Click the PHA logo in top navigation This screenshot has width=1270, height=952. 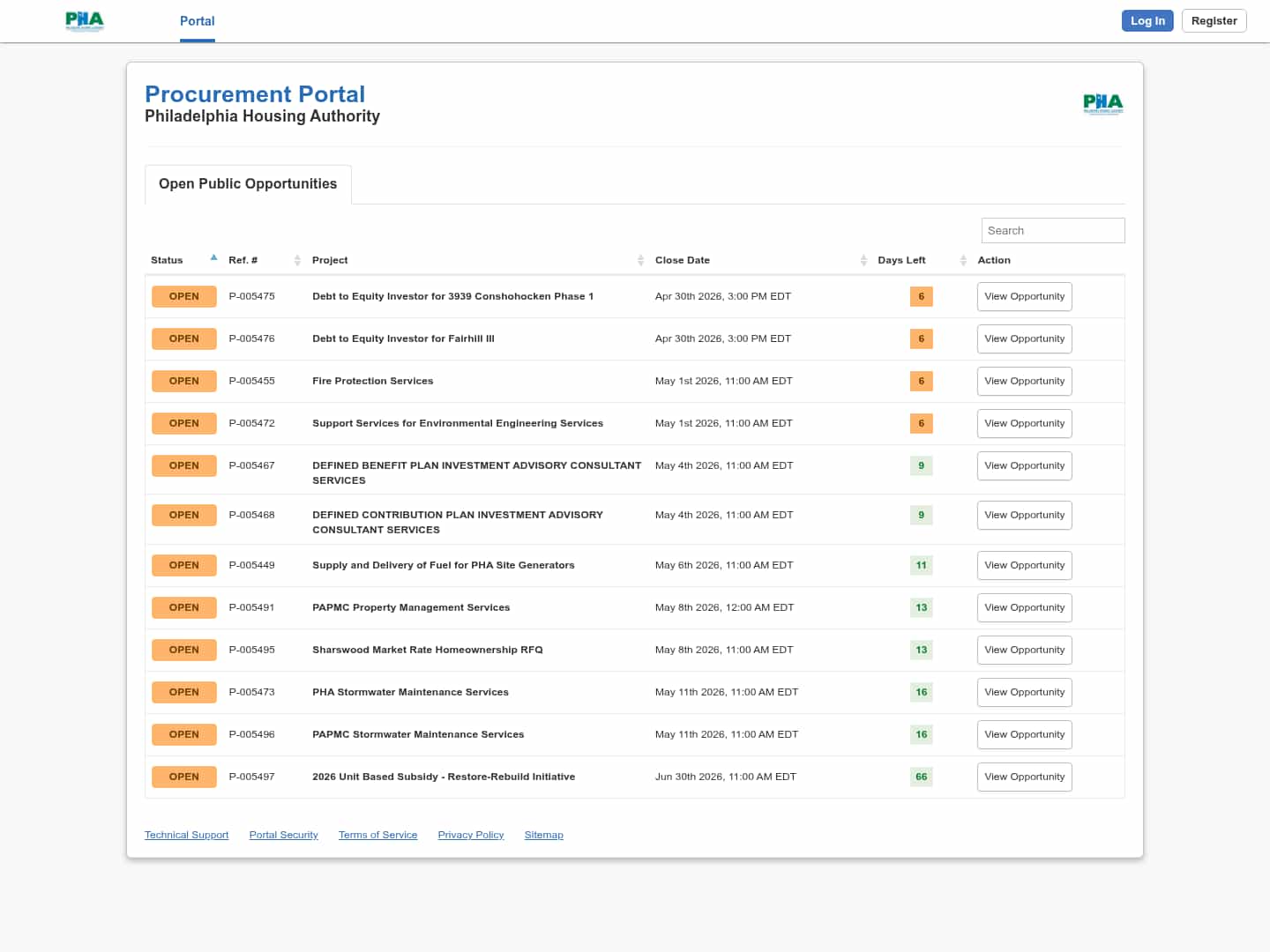(85, 21)
